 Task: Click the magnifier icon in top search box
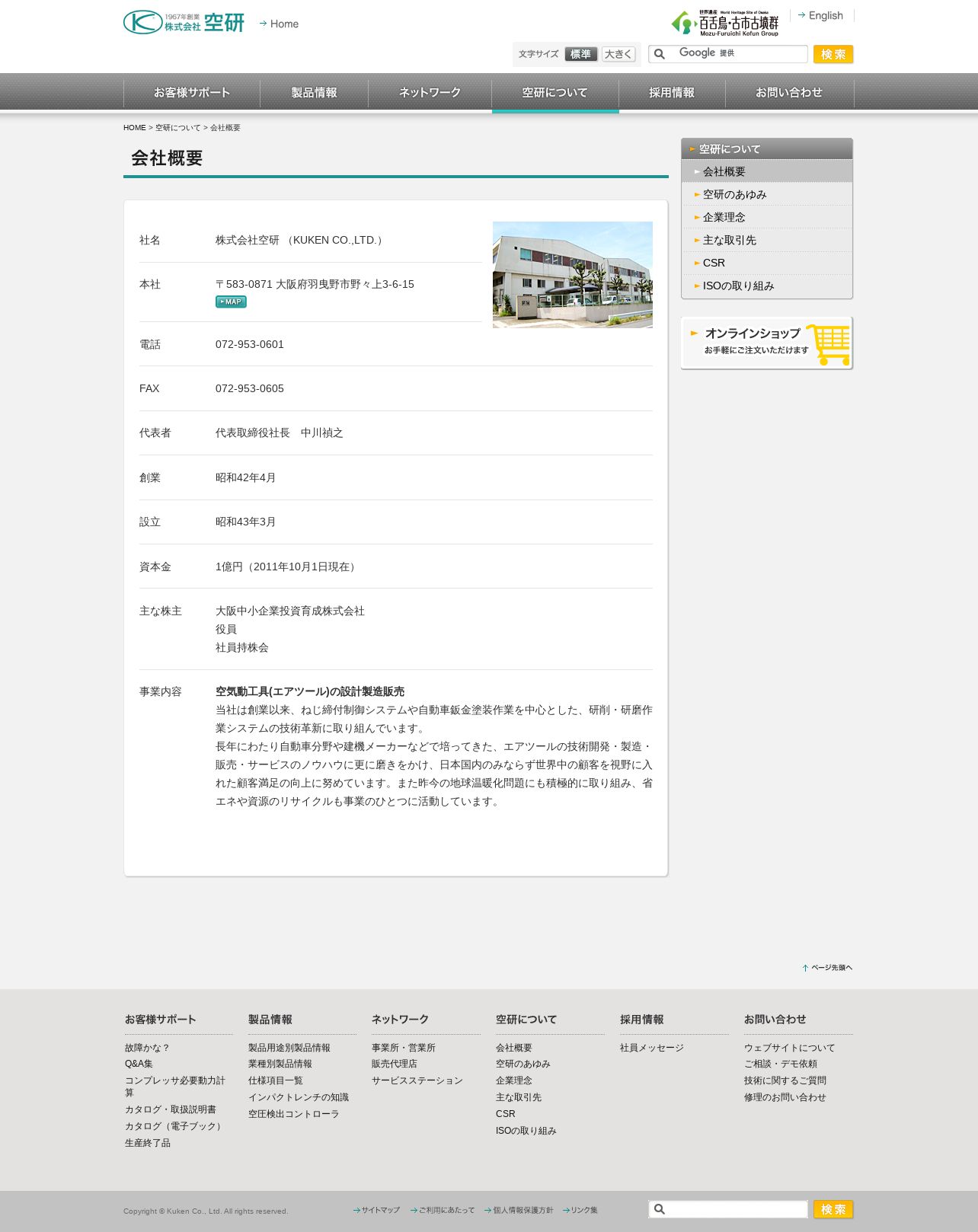(x=660, y=54)
